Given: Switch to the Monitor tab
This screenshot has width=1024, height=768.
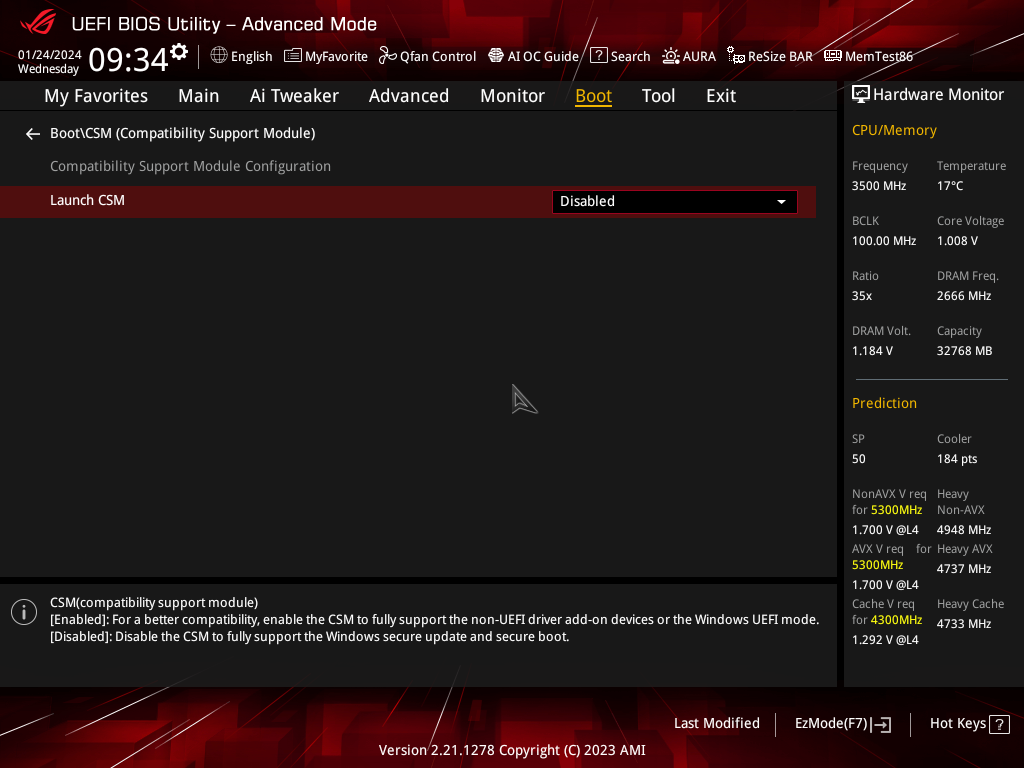Looking at the screenshot, I should pos(512,96).
